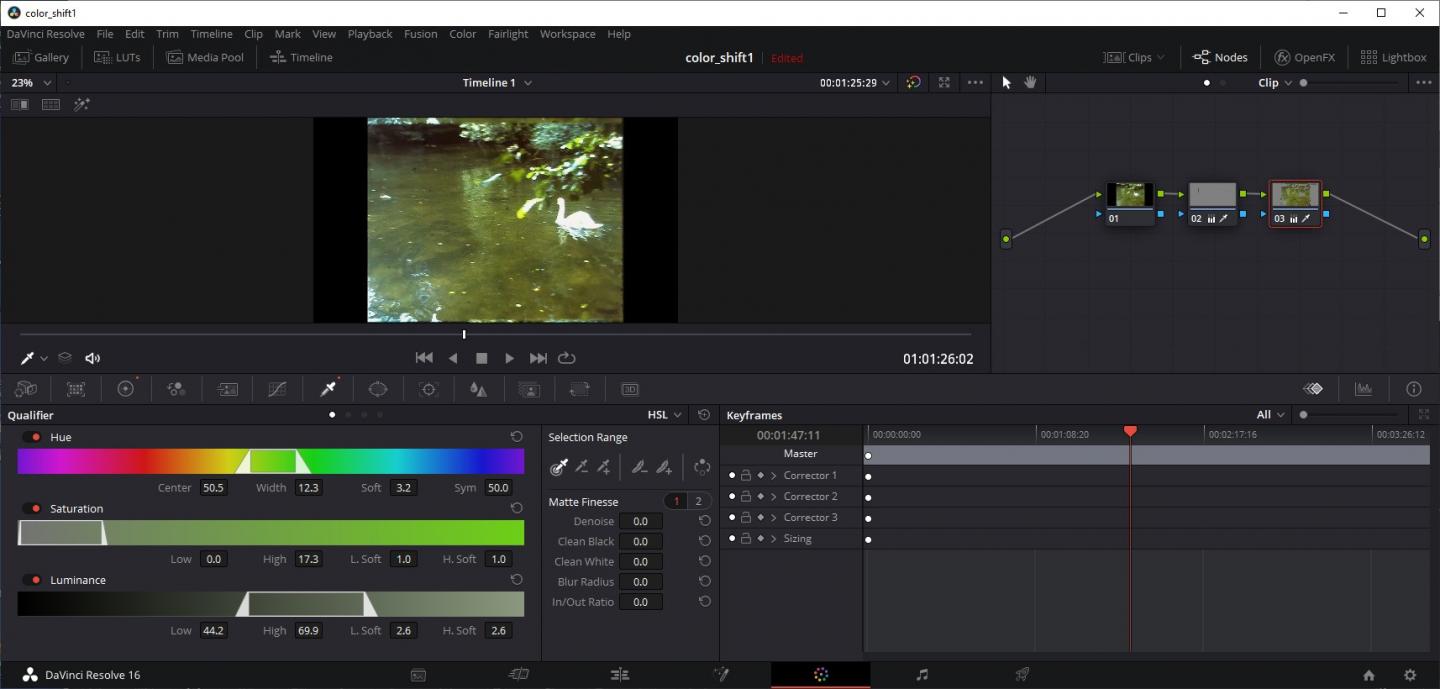Open the Playback menu
Viewport: 1440px width, 689px height.
(x=370, y=34)
